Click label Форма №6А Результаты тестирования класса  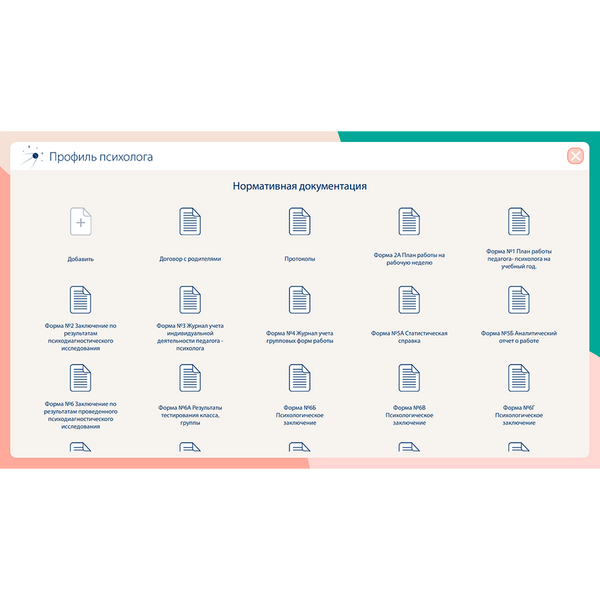coord(190,415)
